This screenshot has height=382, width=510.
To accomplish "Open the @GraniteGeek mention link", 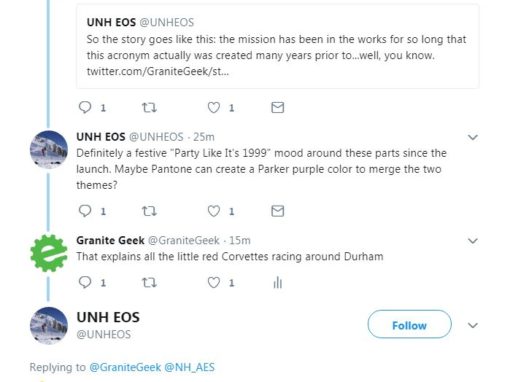I will [125, 367].
